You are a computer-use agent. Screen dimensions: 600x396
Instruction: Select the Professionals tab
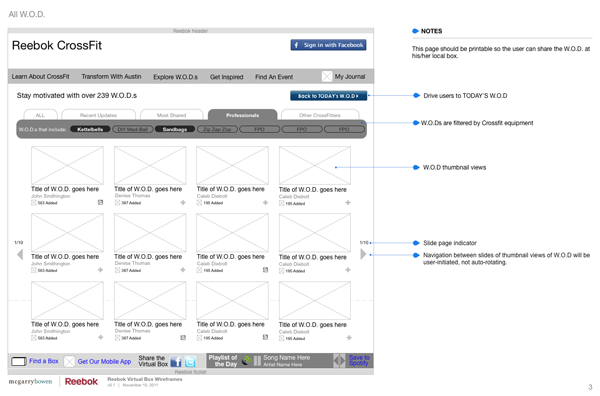click(x=242, y=115)
